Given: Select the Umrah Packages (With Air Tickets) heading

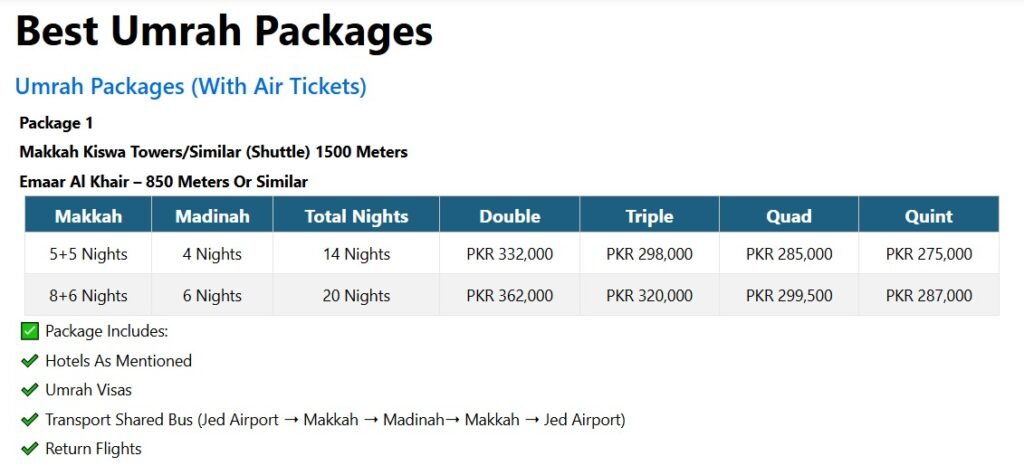Looking at the screenshot, I should [191, 86].
